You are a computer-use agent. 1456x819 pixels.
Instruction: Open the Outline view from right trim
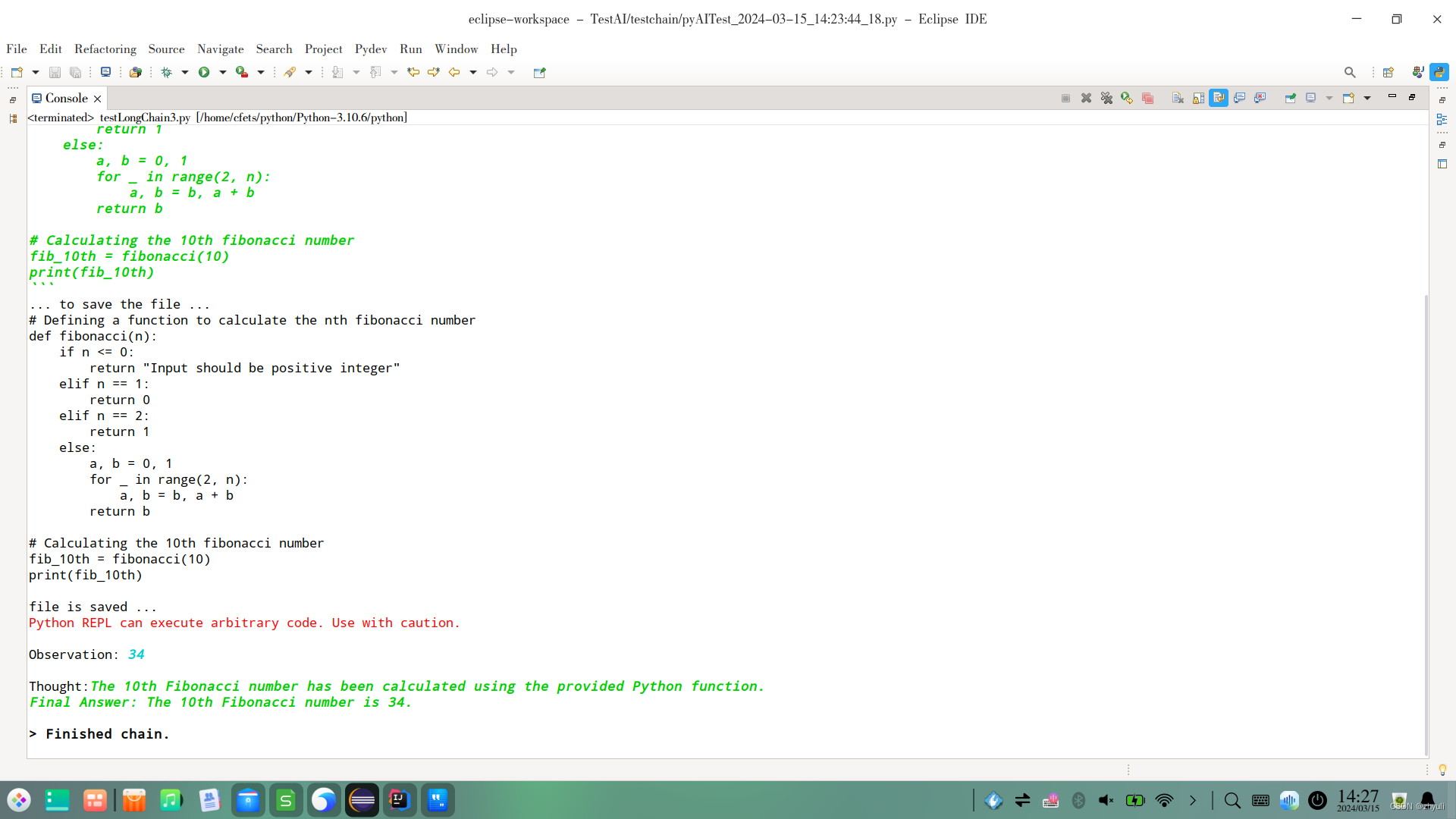click(x=1442, y=119)
